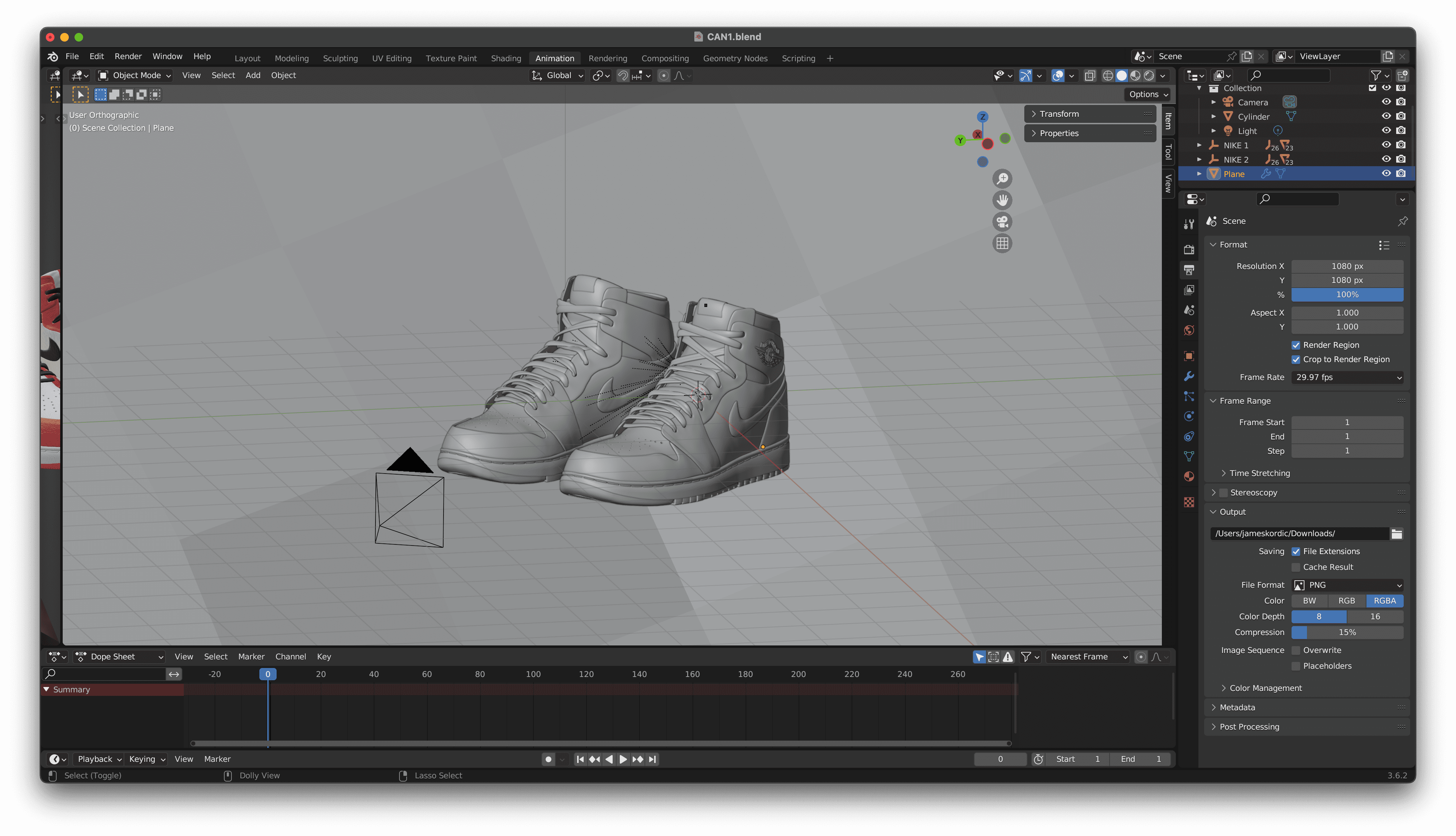The image size is (1456, 836).
Task: Click the output path field
Action: click(1299, 533)
